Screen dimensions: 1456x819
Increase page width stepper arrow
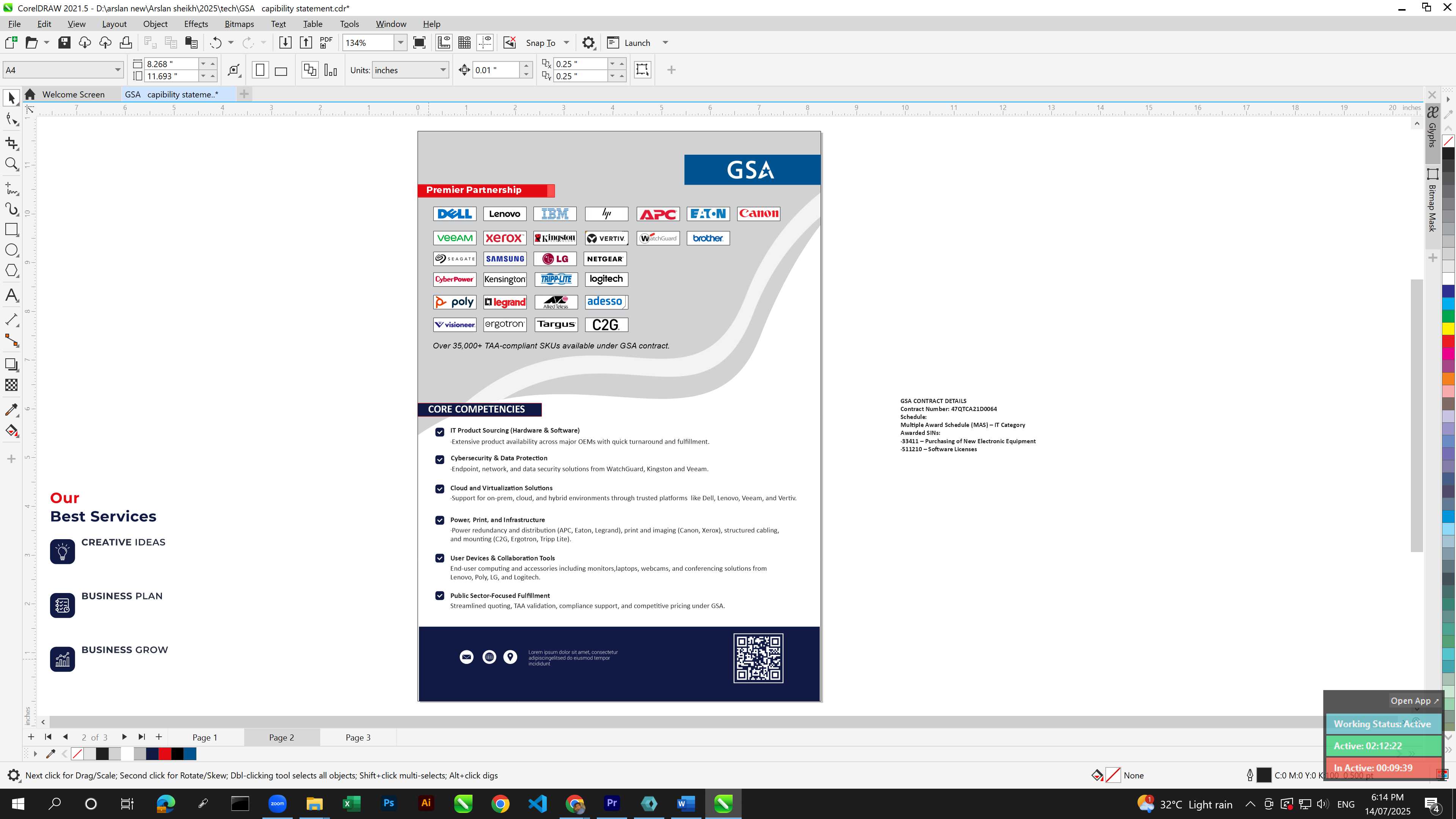pos(213,64)
